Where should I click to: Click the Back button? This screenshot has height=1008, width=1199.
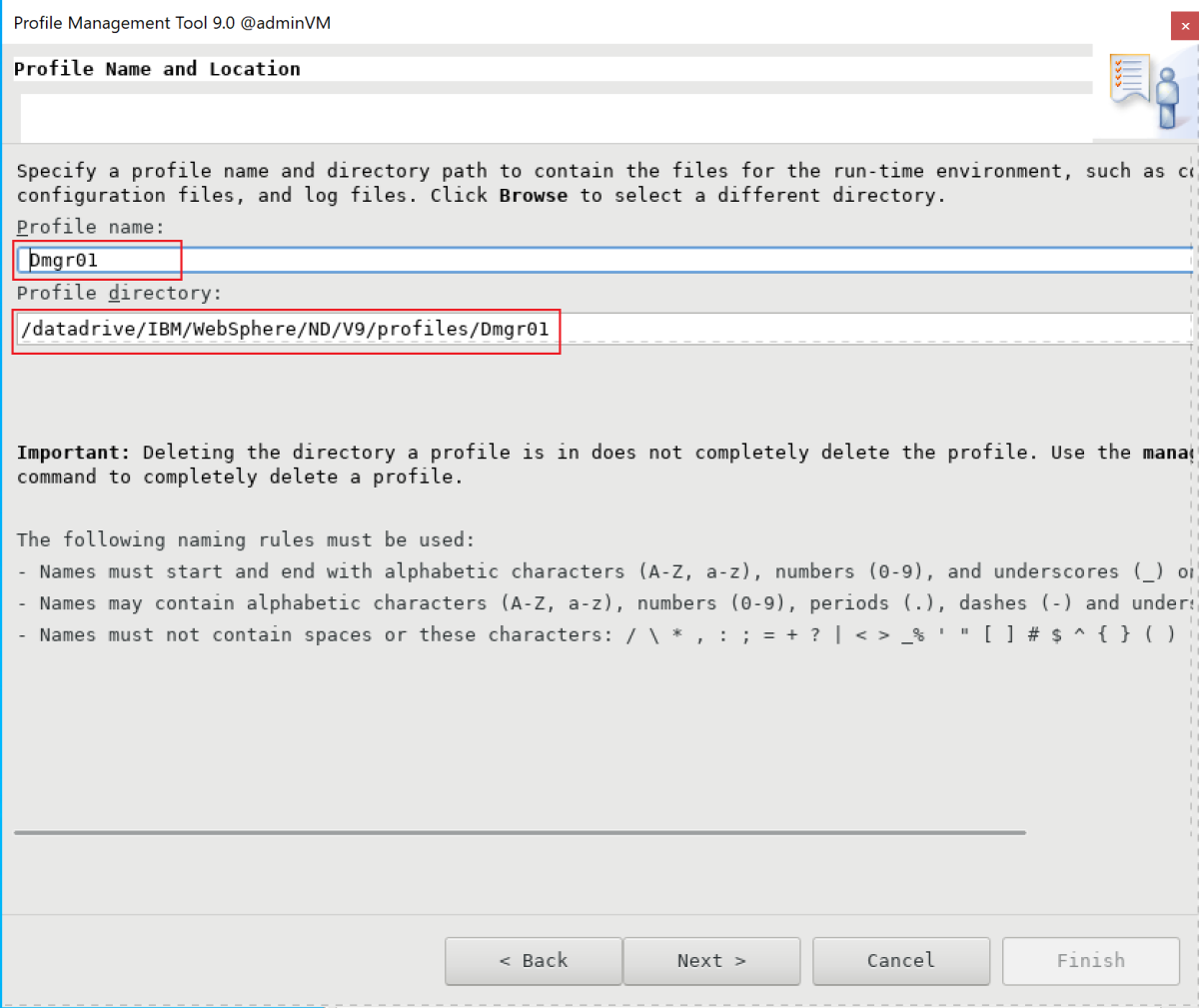click(533, 960)
